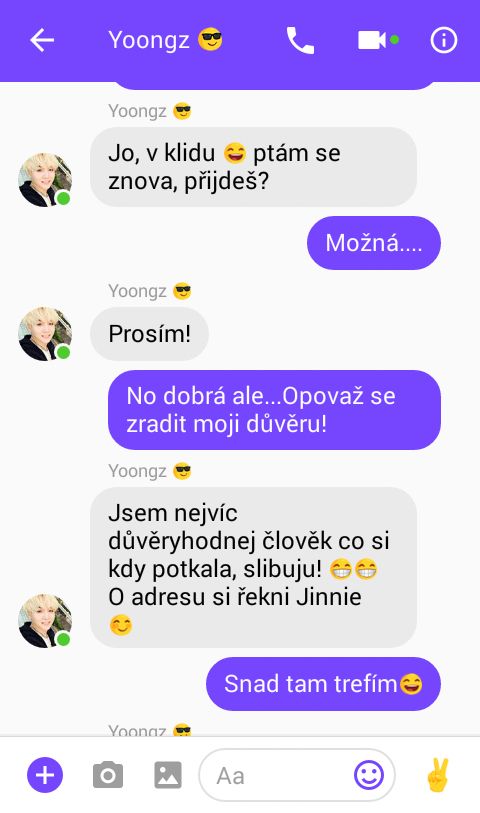Open the camera from the bottom bar
This screenshot has width=480, height=813.
pyautogui.click(x=108, y=775)
